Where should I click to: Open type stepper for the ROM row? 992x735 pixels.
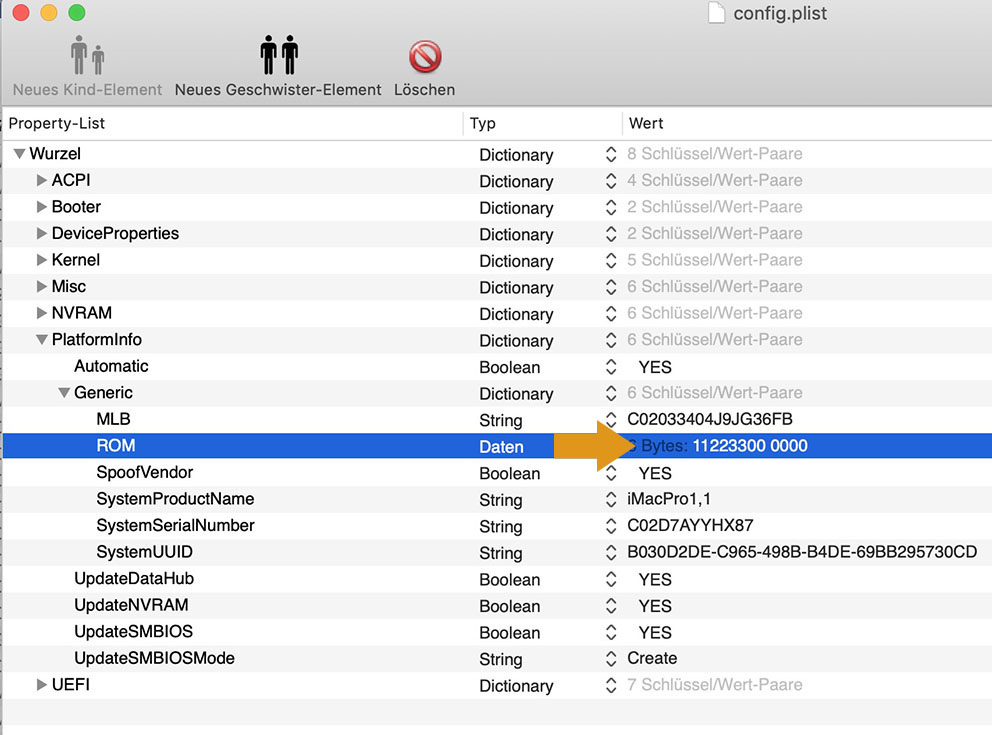(x=611, y=446)
